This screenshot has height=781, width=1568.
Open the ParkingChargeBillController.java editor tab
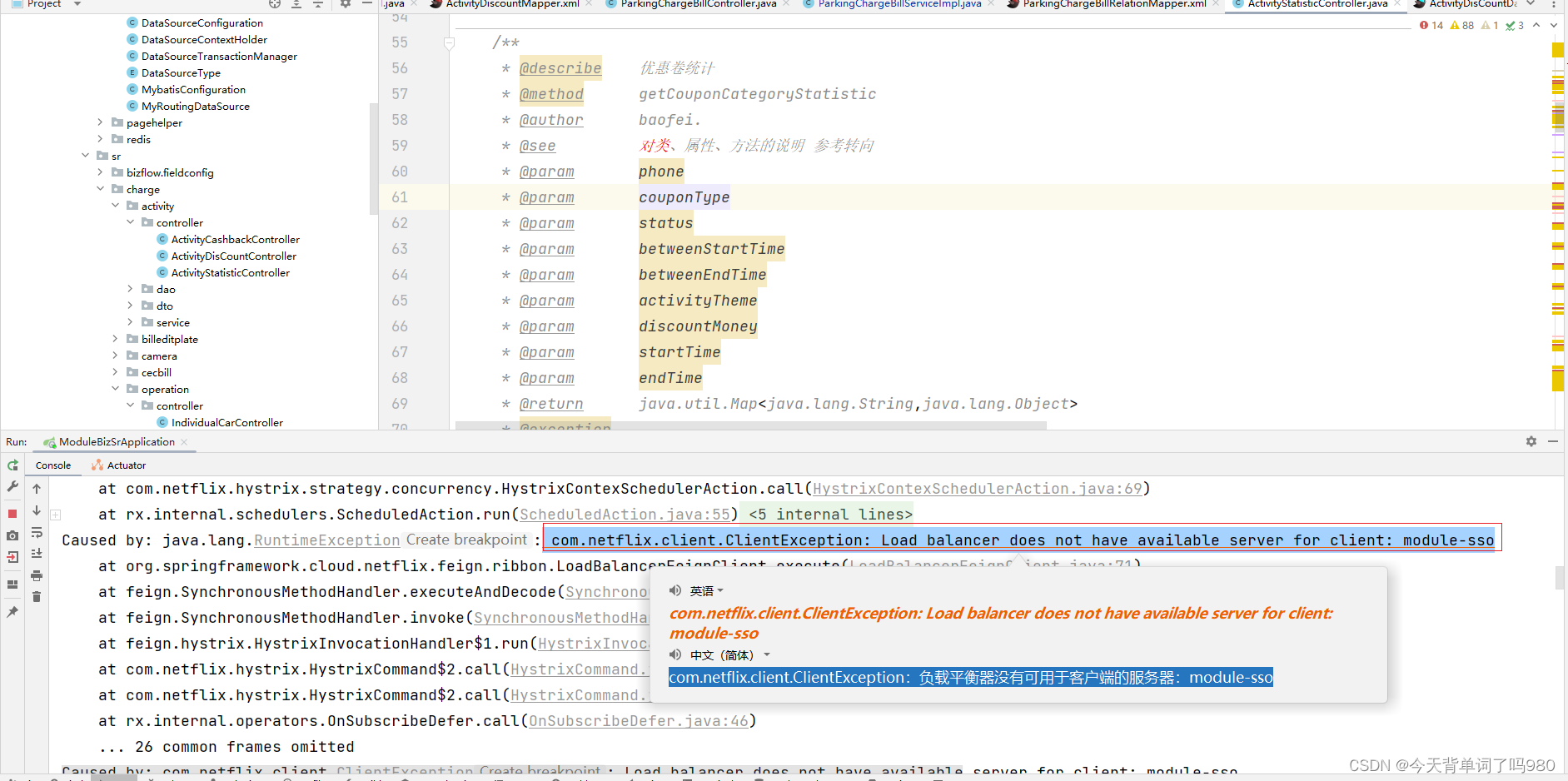tap(697, 3)
